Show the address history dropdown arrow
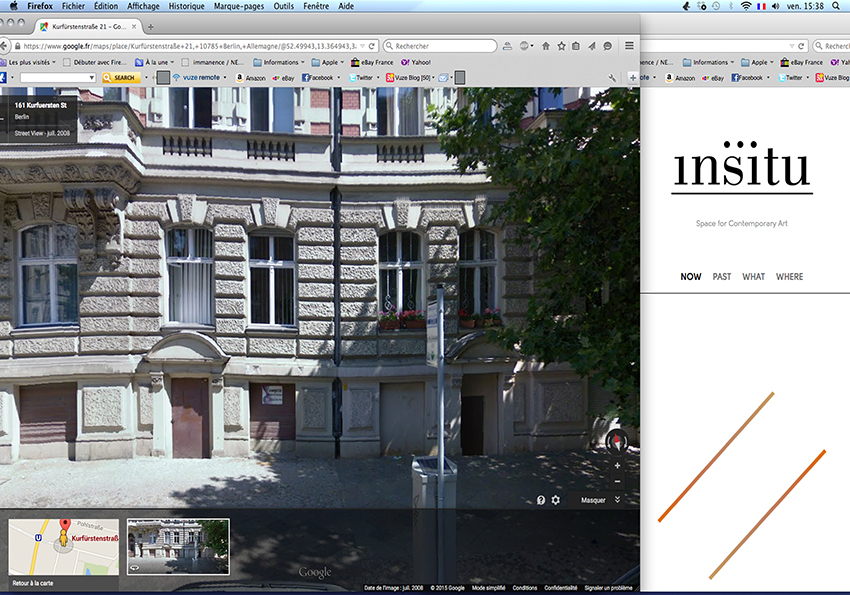This screenshot has height=595, width=850. (363, 46)
